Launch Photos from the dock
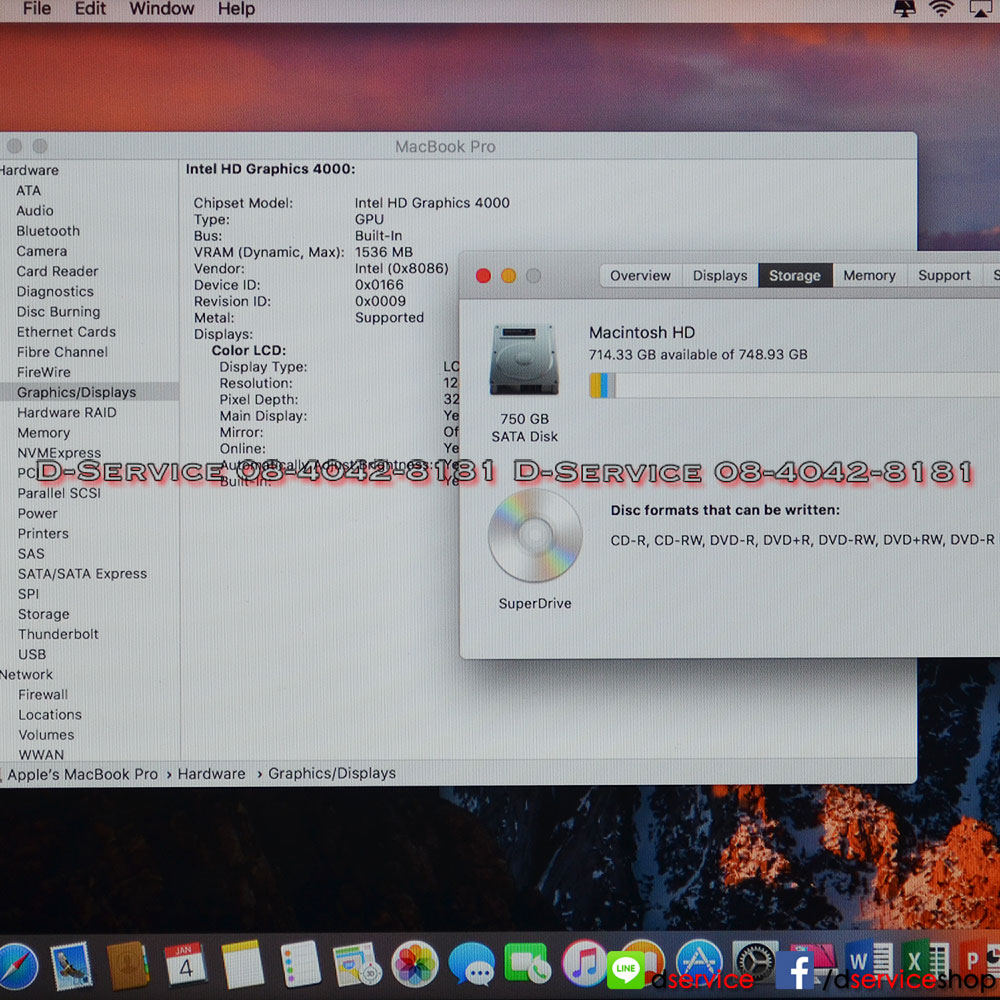Image resolution: width=1000 pixels, height=1000 pixels. [415, 964]
